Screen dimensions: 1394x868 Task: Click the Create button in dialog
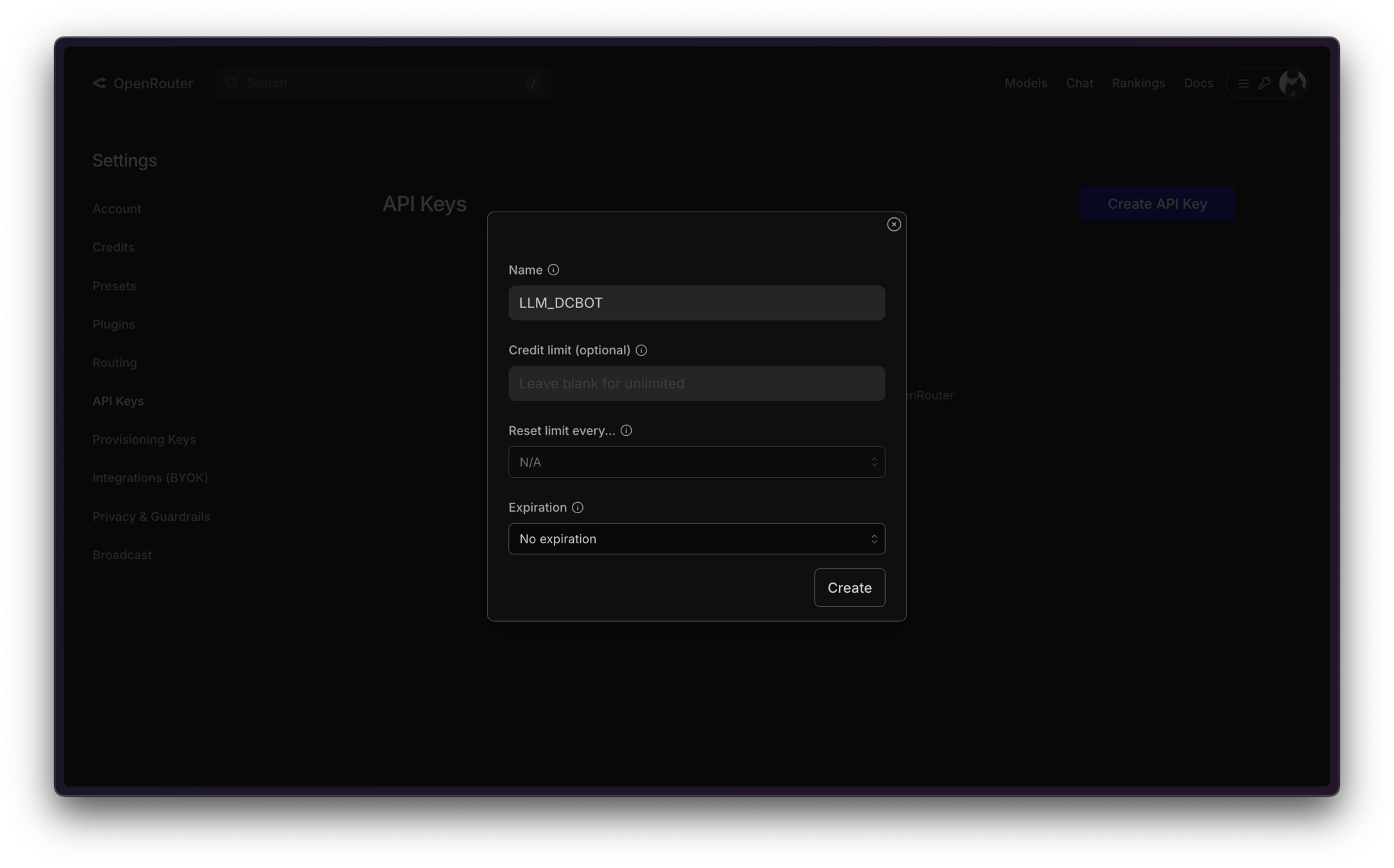pyautogui.click(x=849, y=588)
